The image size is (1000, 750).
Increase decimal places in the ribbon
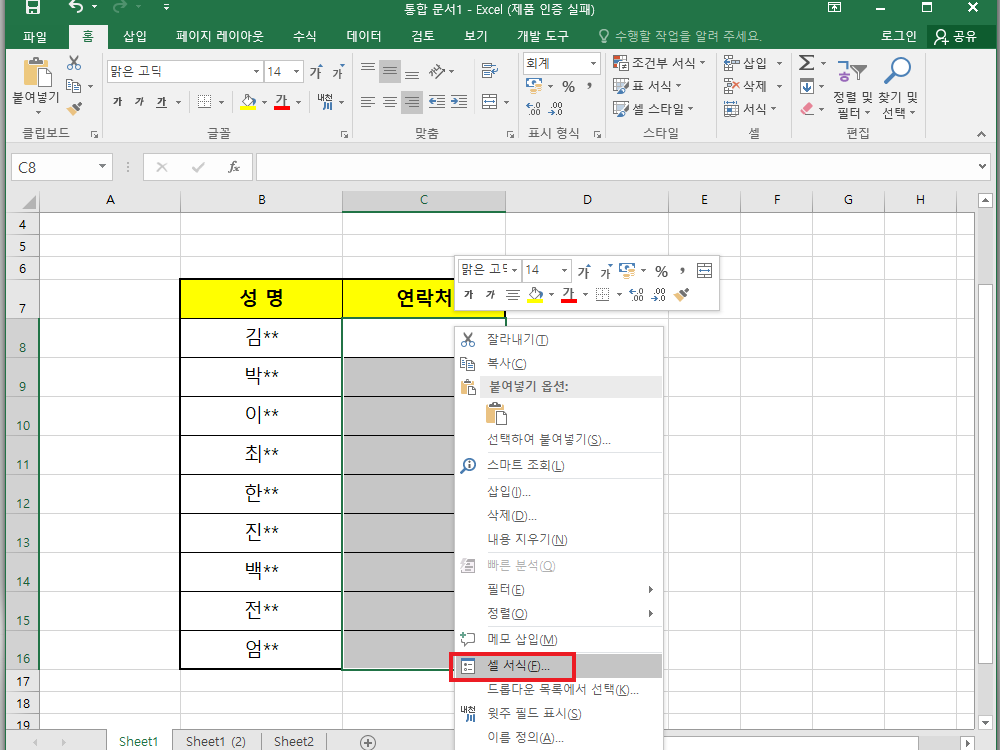pyautogui.click(x=534, y=109)
